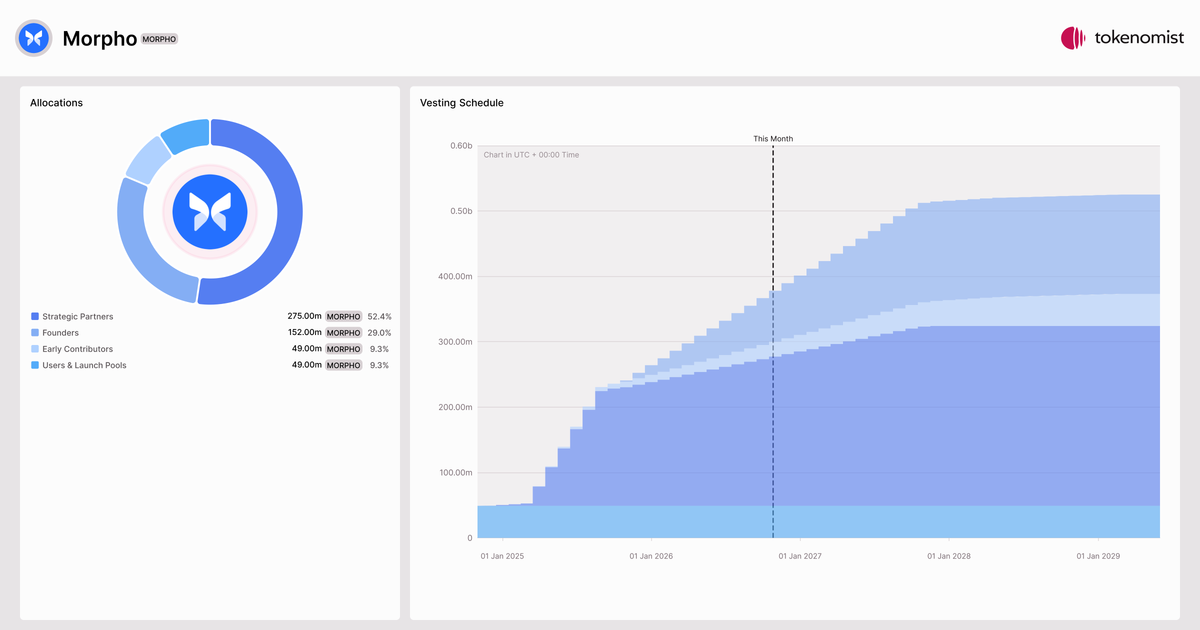Click the '0.60b' y-axis label
1200x630 pixels.
[x=460, y=146]
